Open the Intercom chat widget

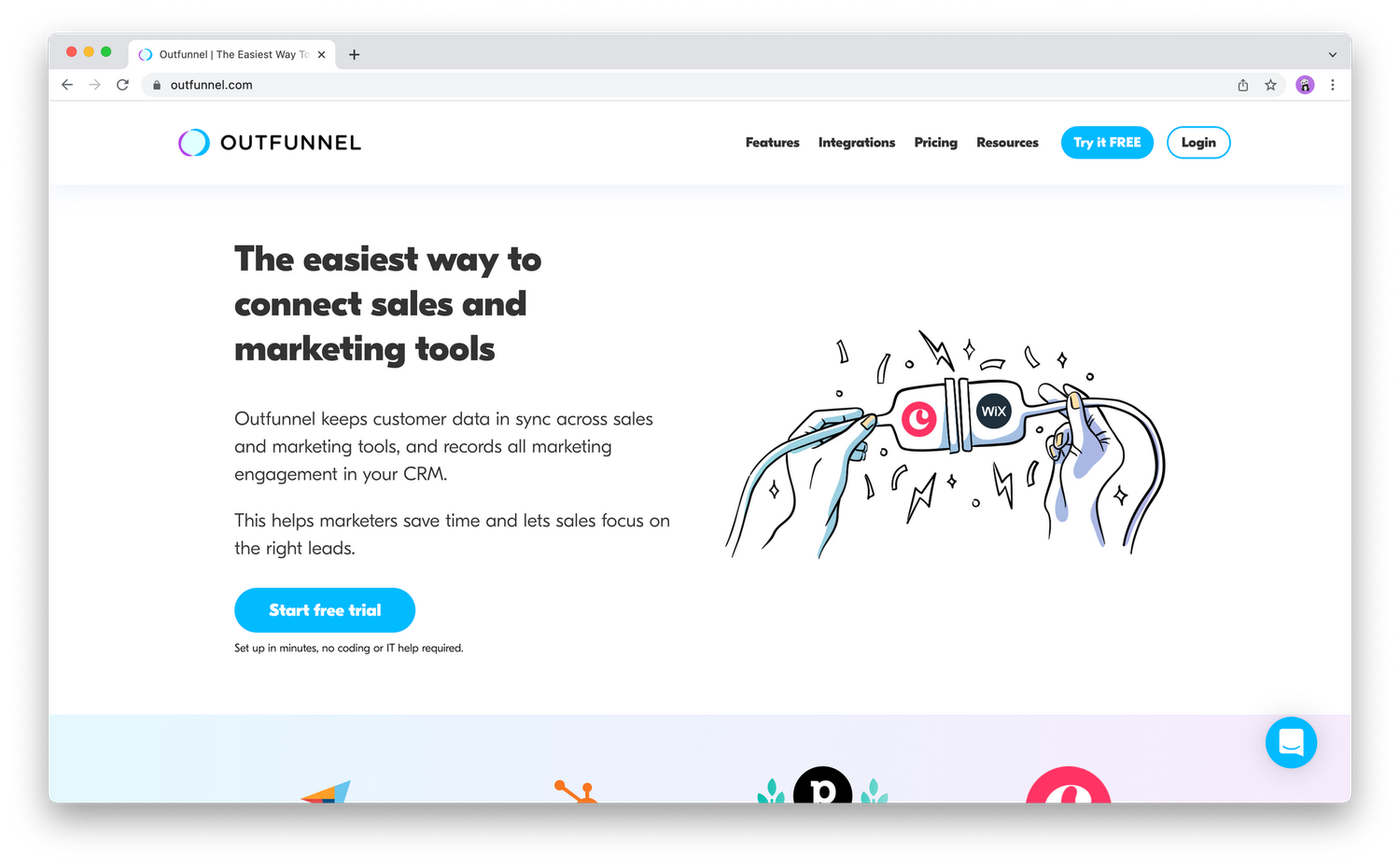click(1290, 742)
